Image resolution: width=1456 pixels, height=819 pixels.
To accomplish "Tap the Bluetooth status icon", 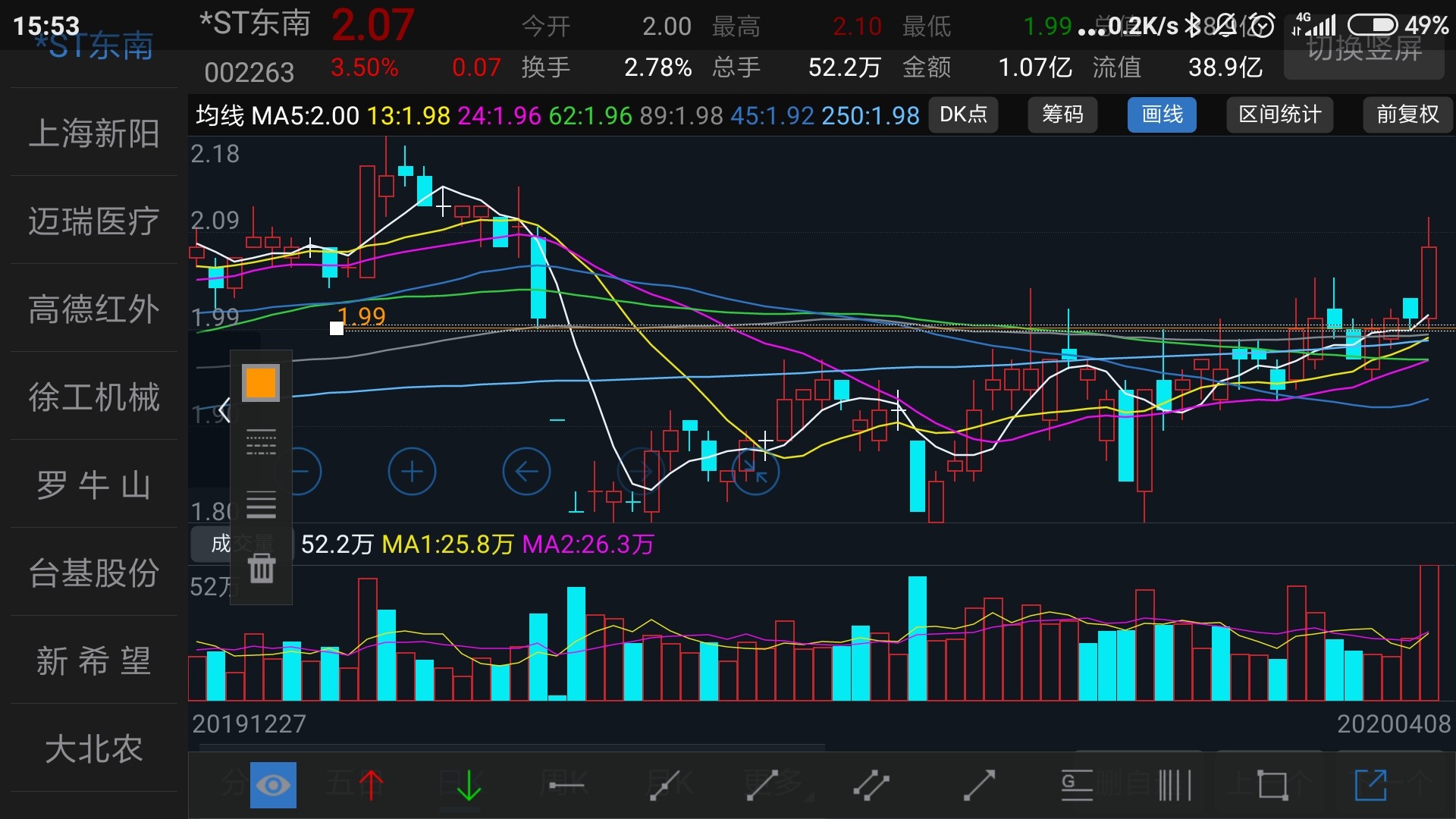I will [x=1193, y=26].
